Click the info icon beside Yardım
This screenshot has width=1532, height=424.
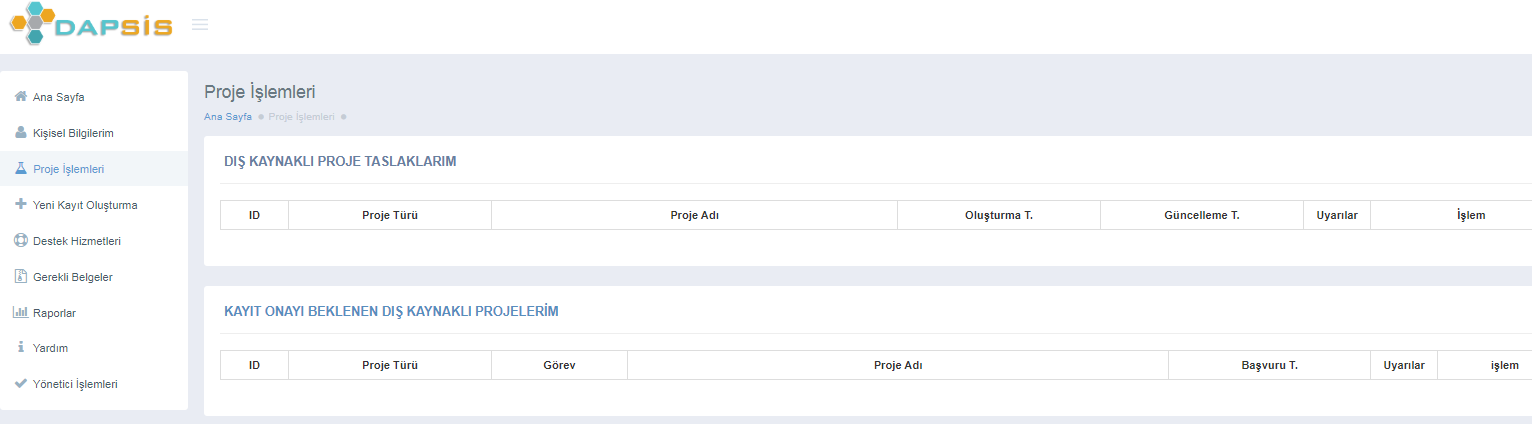tap(20, 348)
